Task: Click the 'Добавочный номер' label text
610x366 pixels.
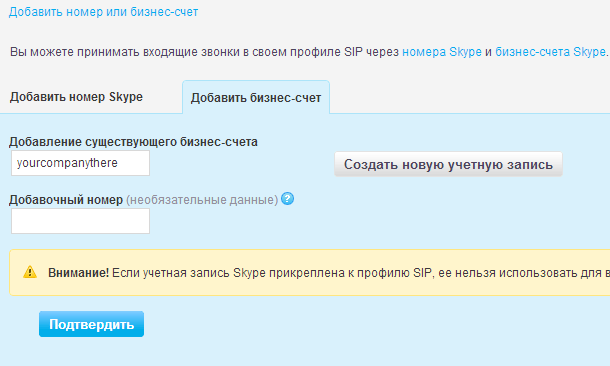Action: 66,200
